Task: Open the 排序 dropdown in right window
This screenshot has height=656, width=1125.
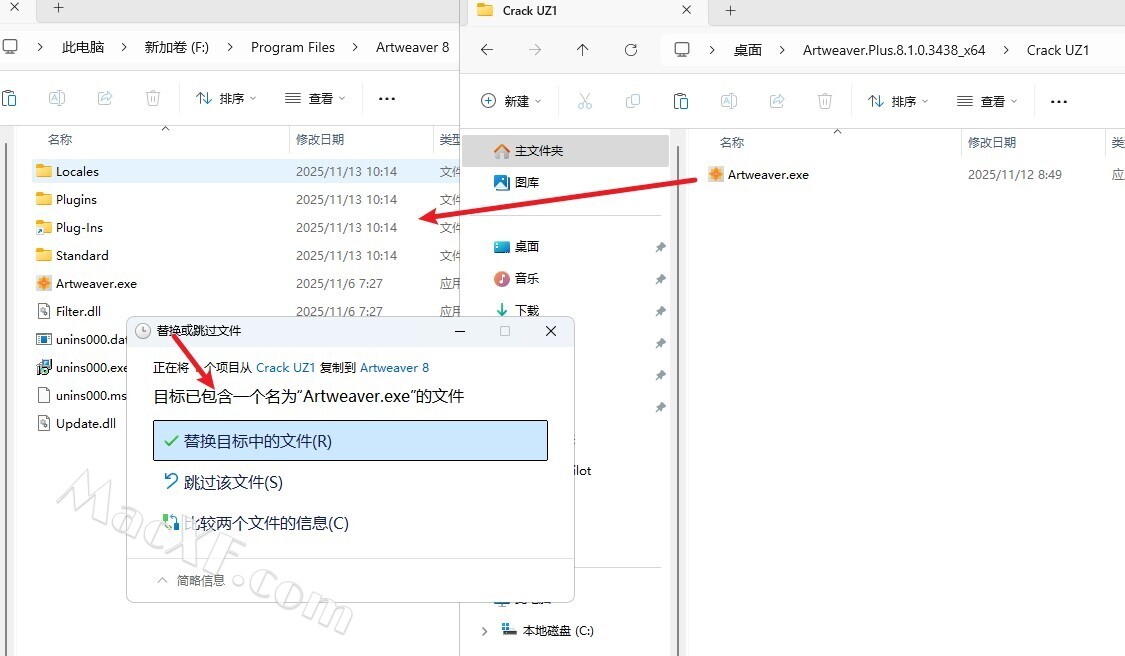Action: (898, 101)
